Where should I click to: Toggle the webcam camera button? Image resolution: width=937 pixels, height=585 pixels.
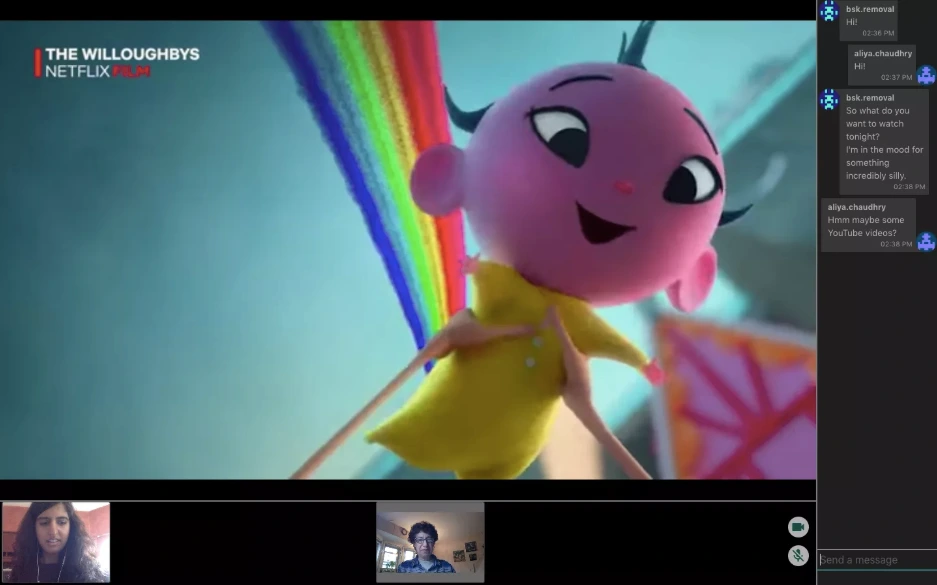pos(798,527)
